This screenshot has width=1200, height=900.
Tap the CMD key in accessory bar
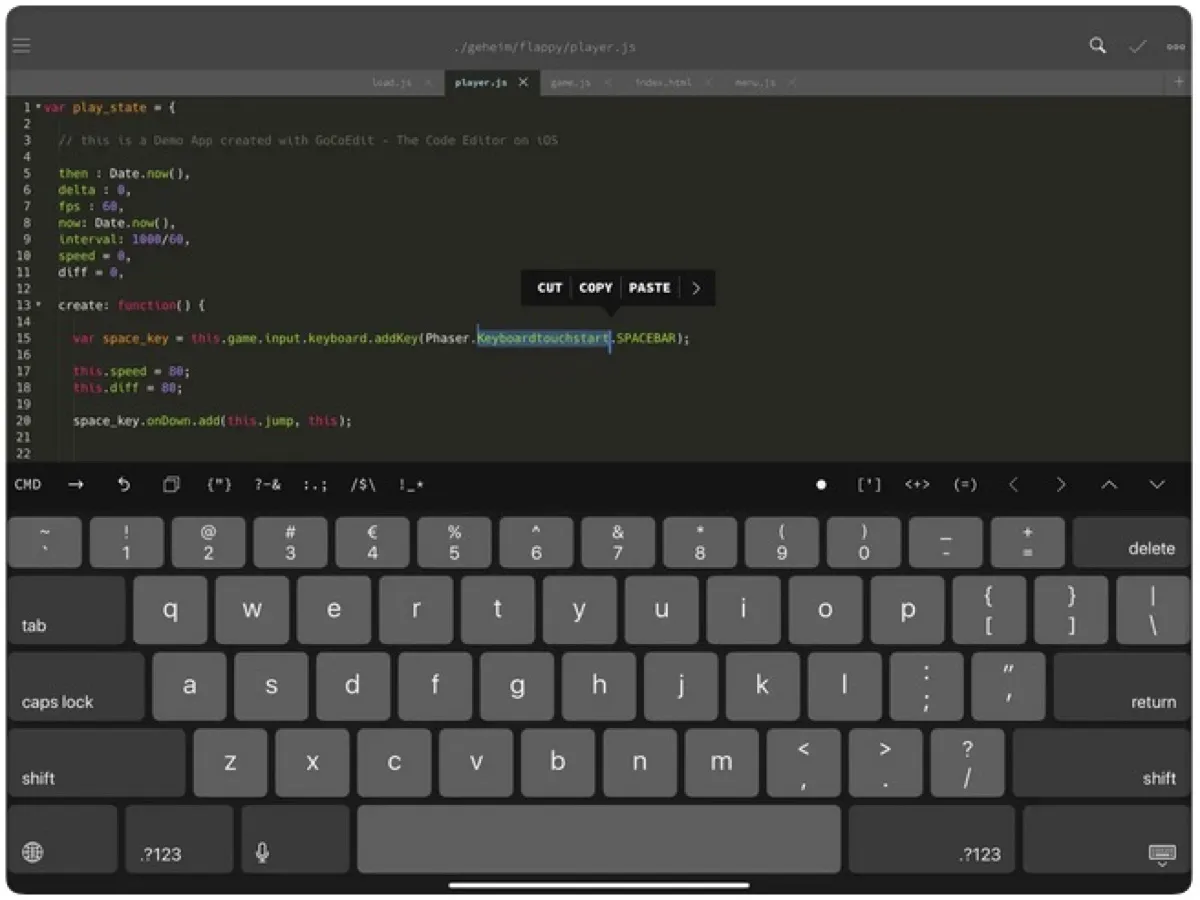pos(28,485)
